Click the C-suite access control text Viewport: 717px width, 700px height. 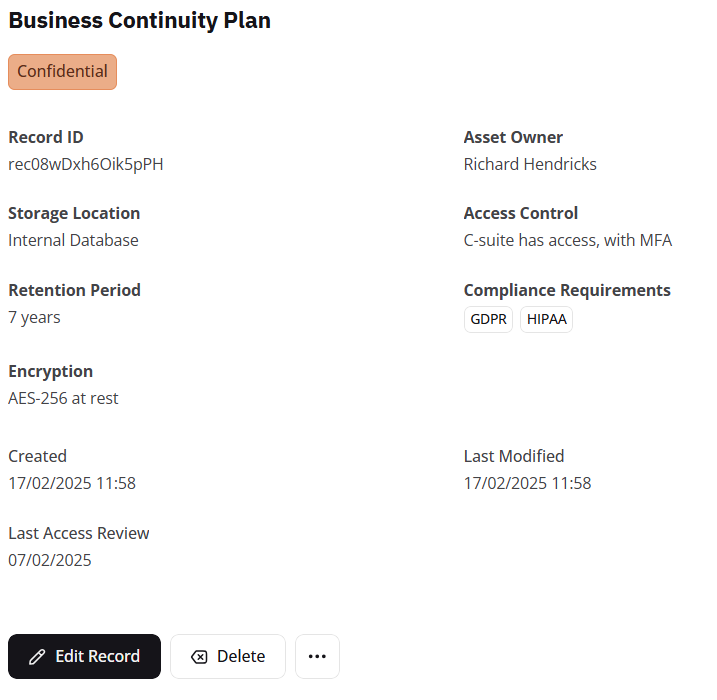(567, 240)
